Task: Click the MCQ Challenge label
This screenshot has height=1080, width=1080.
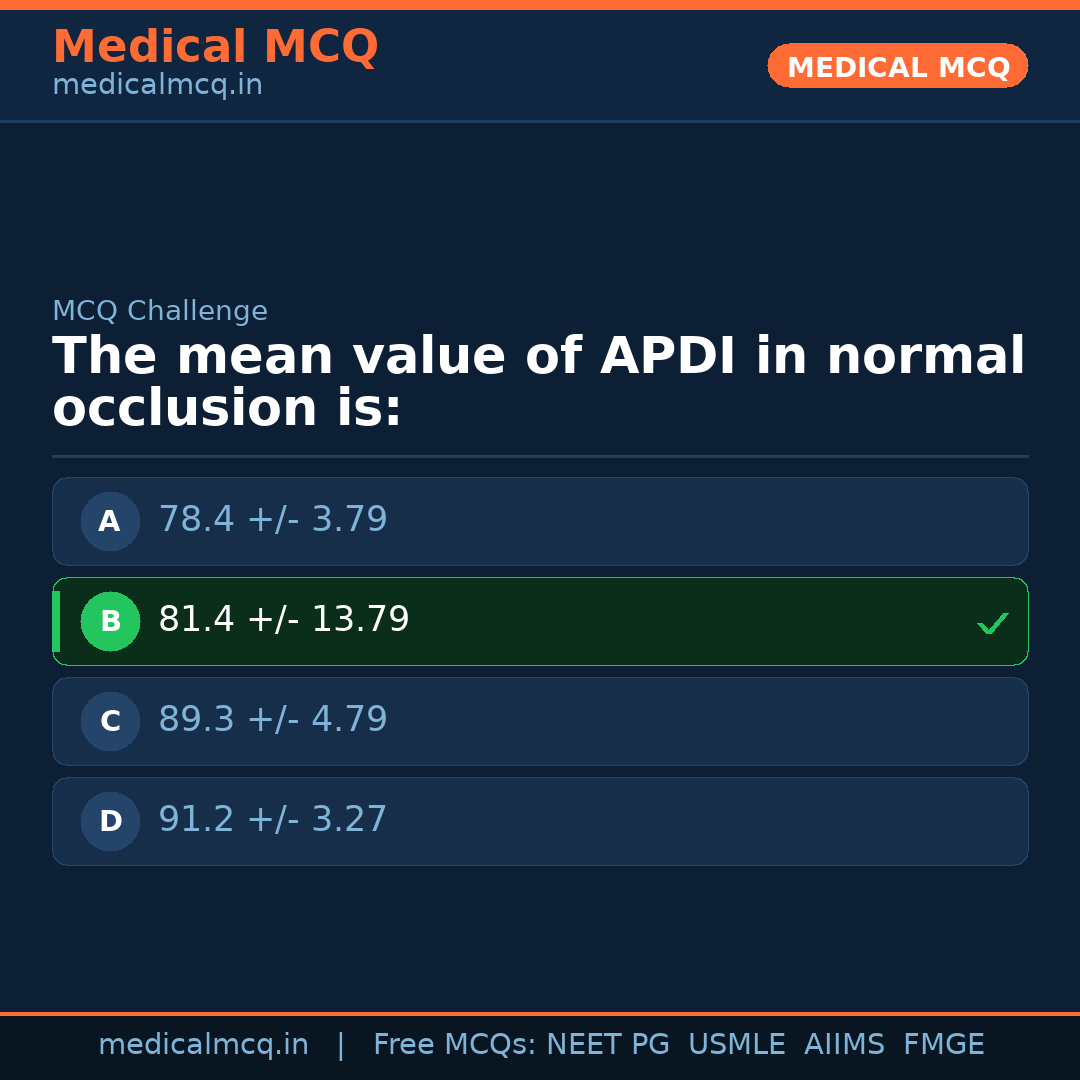Action: click(x=160, y=312)
